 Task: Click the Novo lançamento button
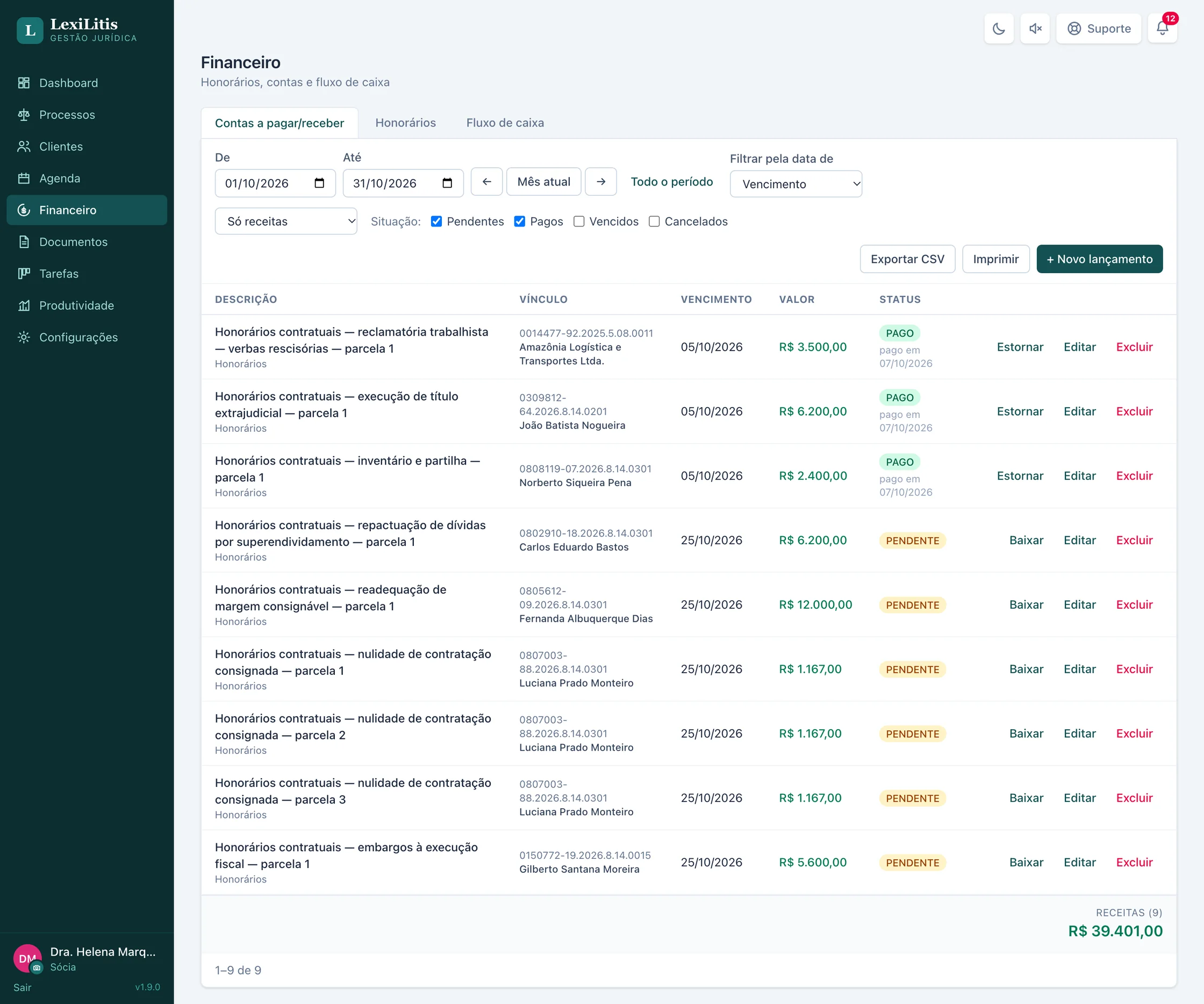point(1099,259)
